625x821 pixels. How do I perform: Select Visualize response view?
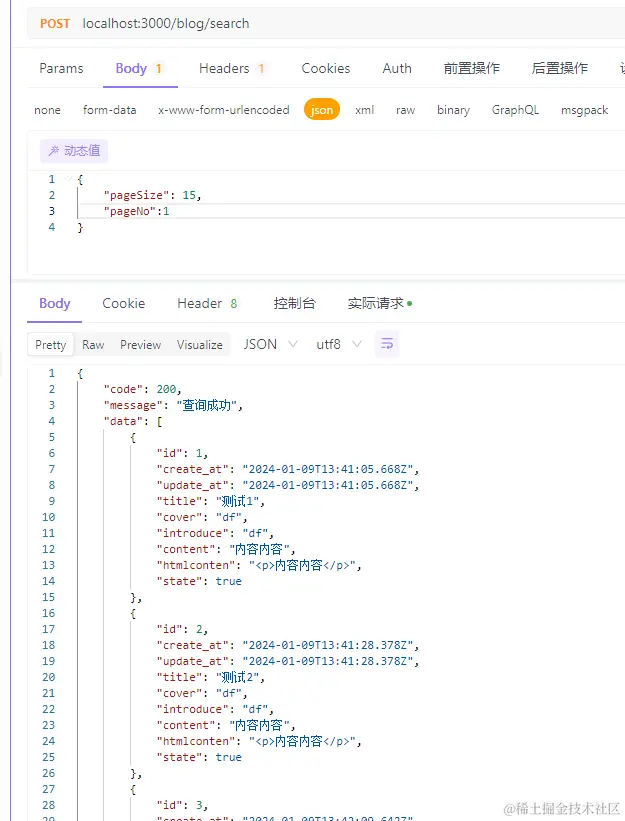[199, 345]
